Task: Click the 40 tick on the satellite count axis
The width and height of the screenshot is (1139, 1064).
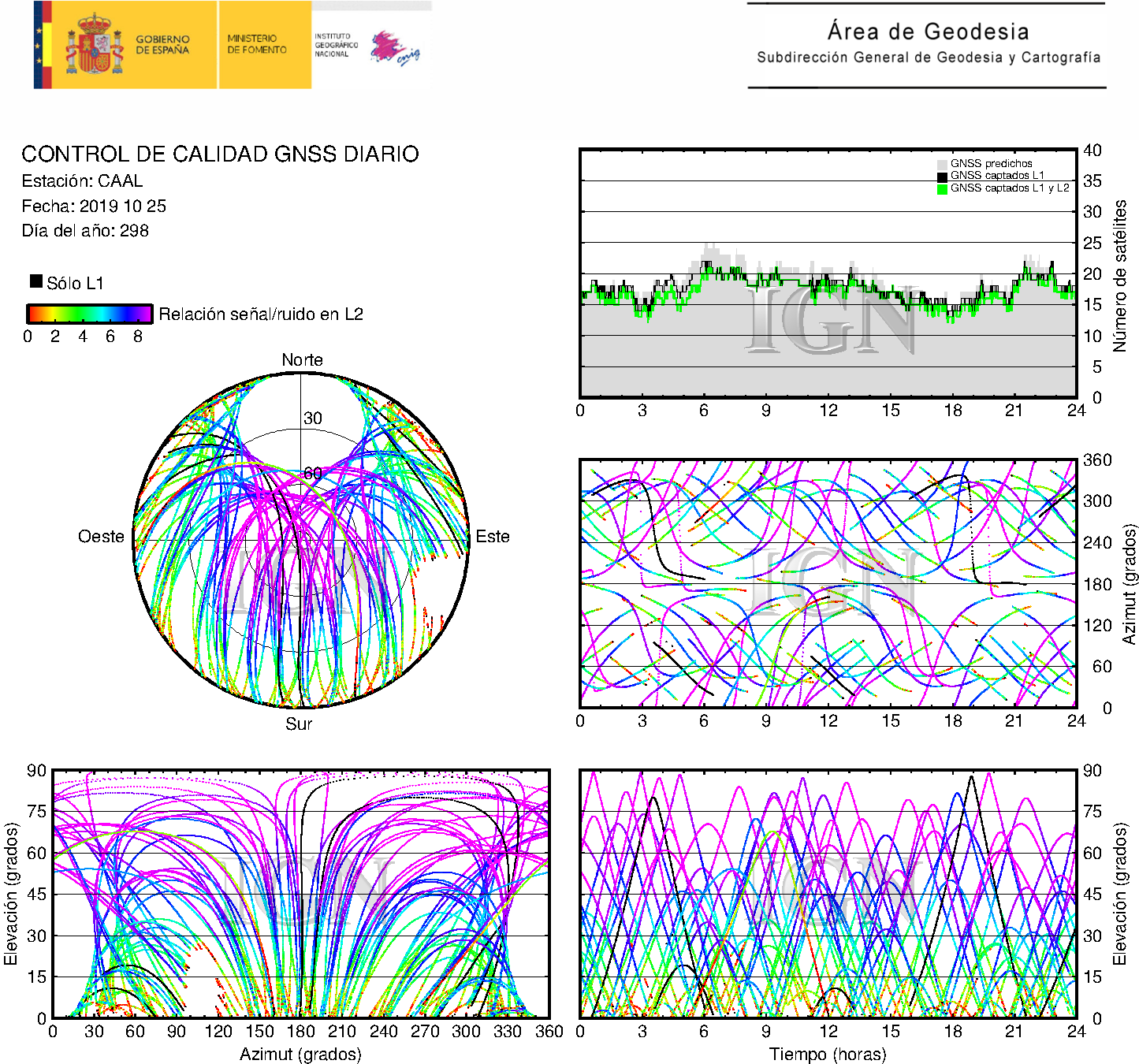Action: click(x=1092, y=151)
